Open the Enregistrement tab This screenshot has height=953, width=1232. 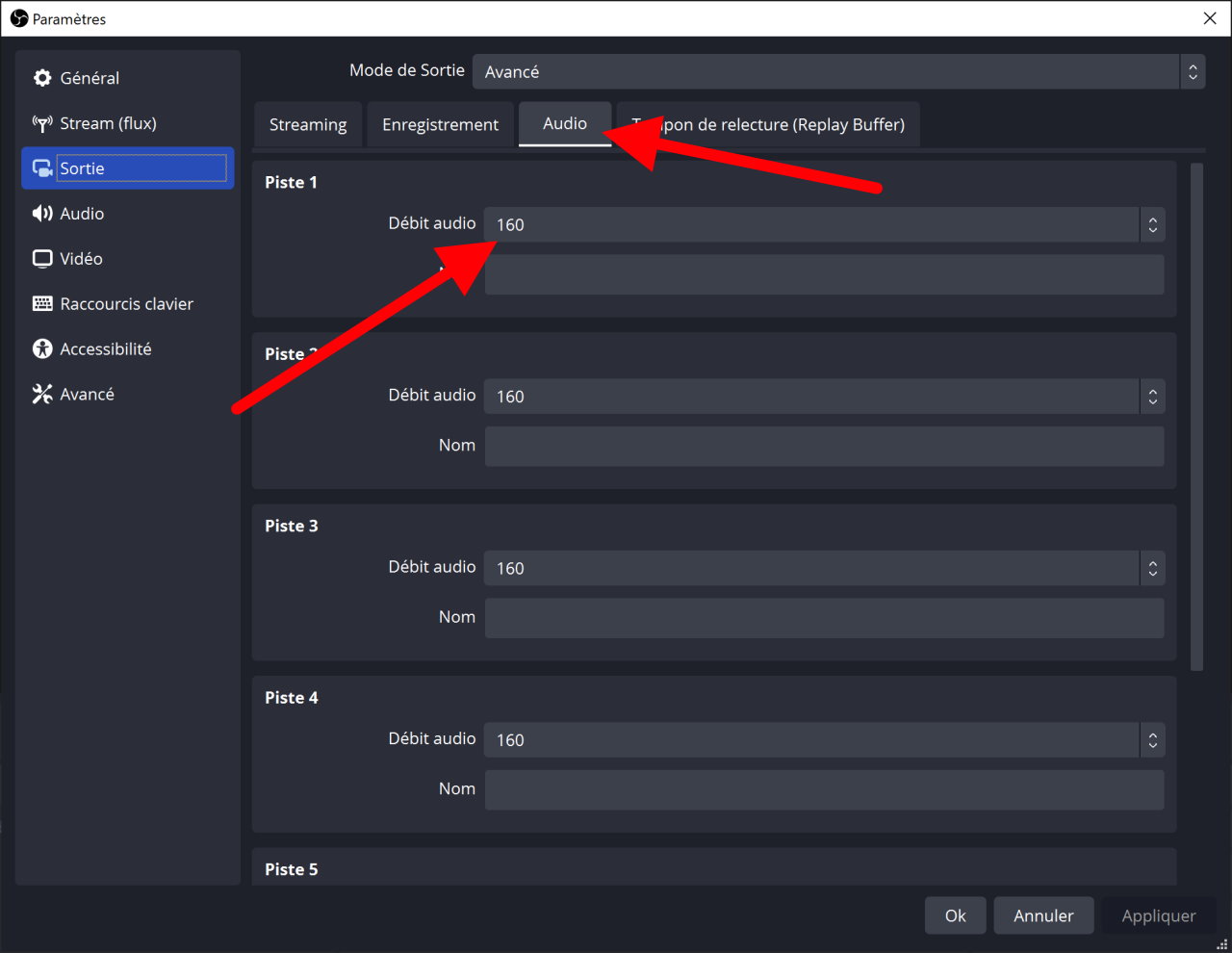coord(440,124)
